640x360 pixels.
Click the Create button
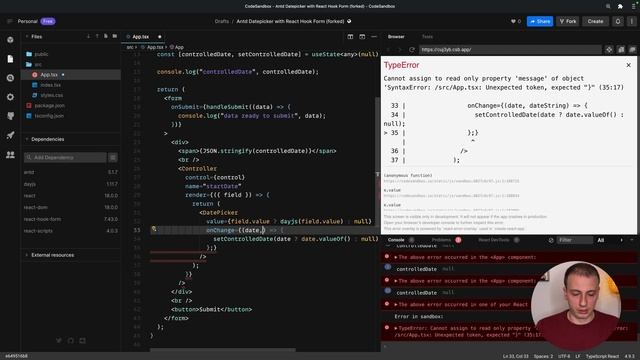(595, 21)
